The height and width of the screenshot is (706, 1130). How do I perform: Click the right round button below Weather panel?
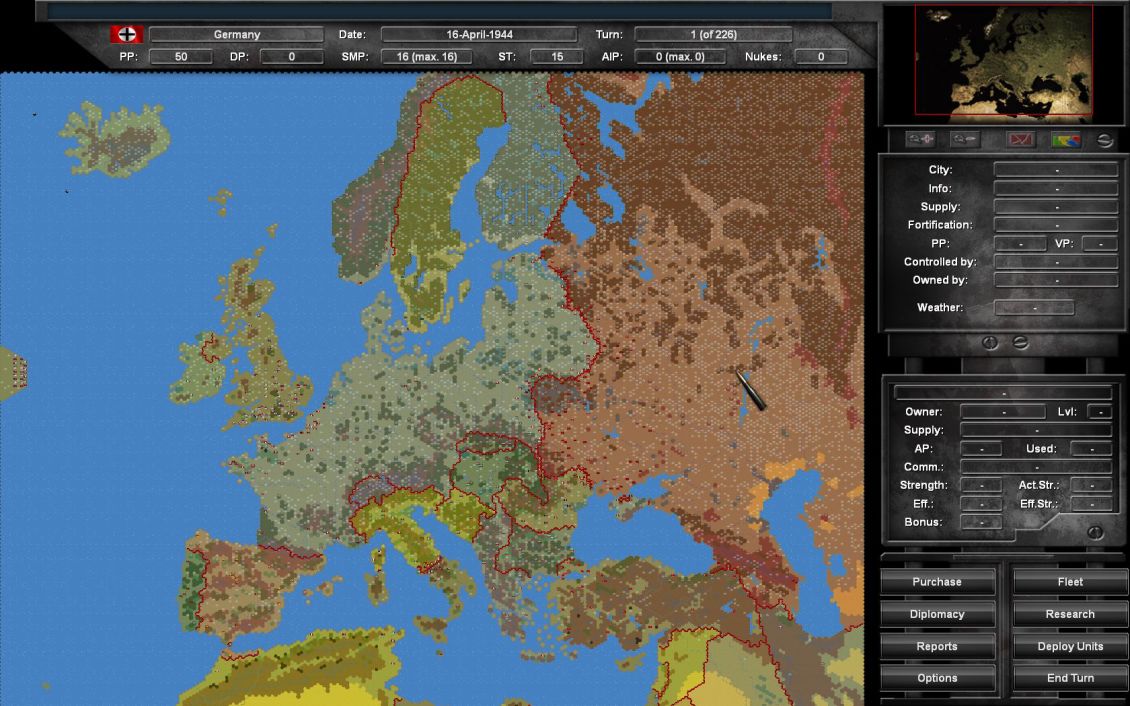click(1020, 343)
